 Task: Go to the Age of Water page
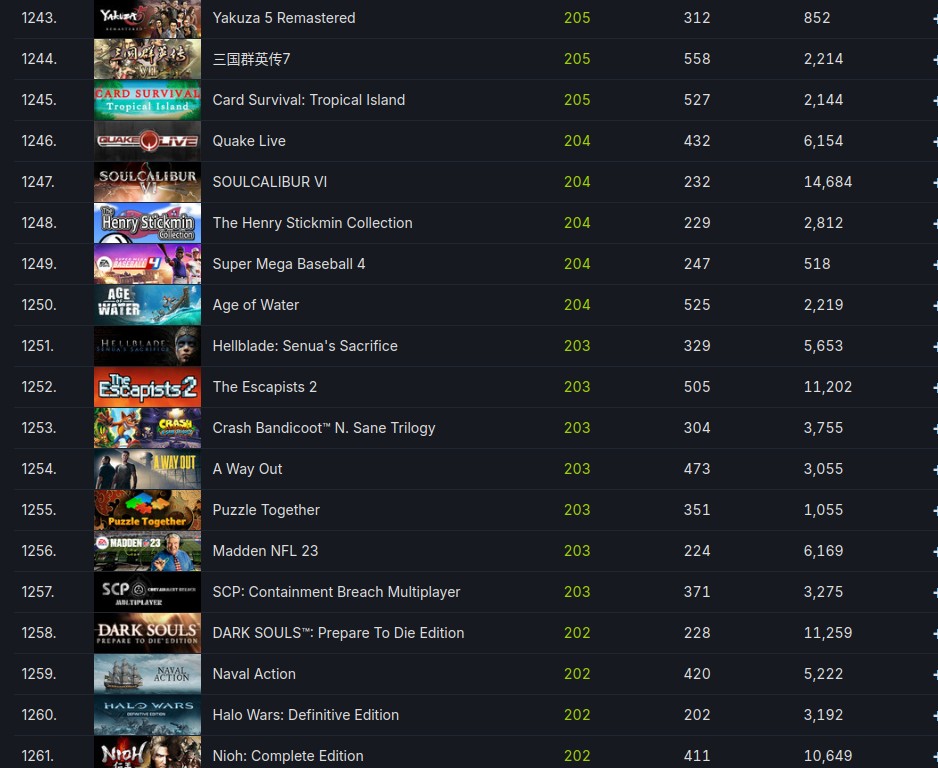[x=255, y=305]
